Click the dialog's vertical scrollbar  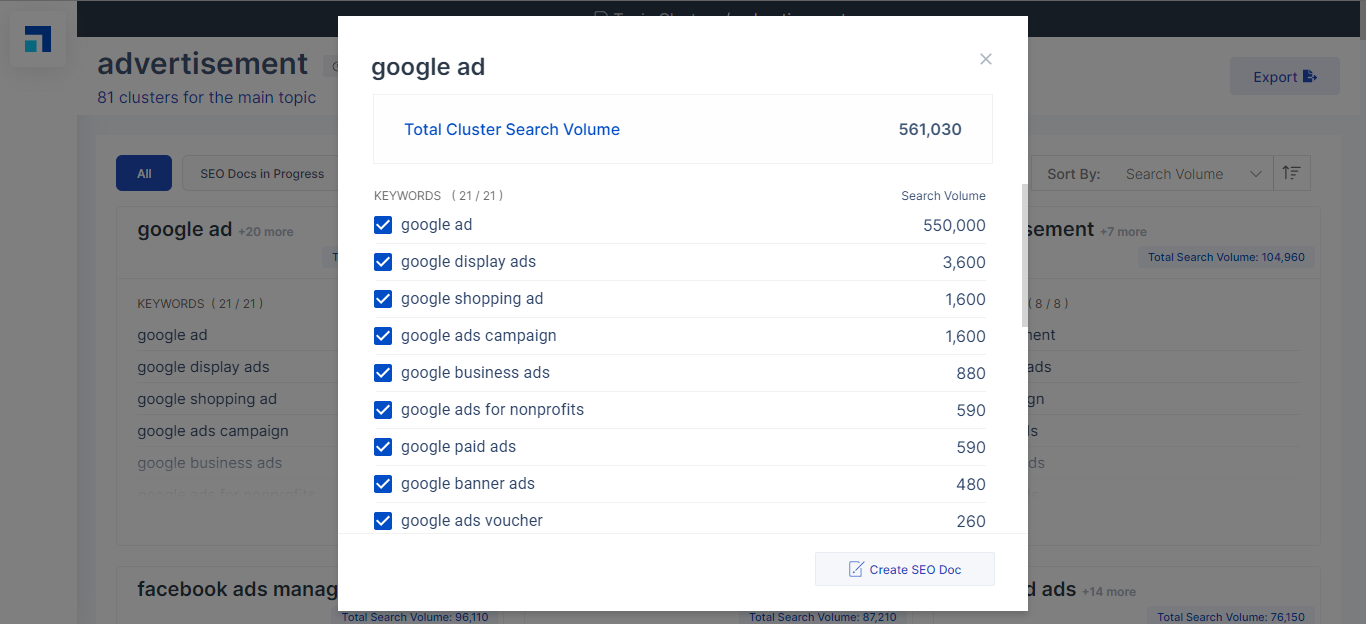(1024, 256)
